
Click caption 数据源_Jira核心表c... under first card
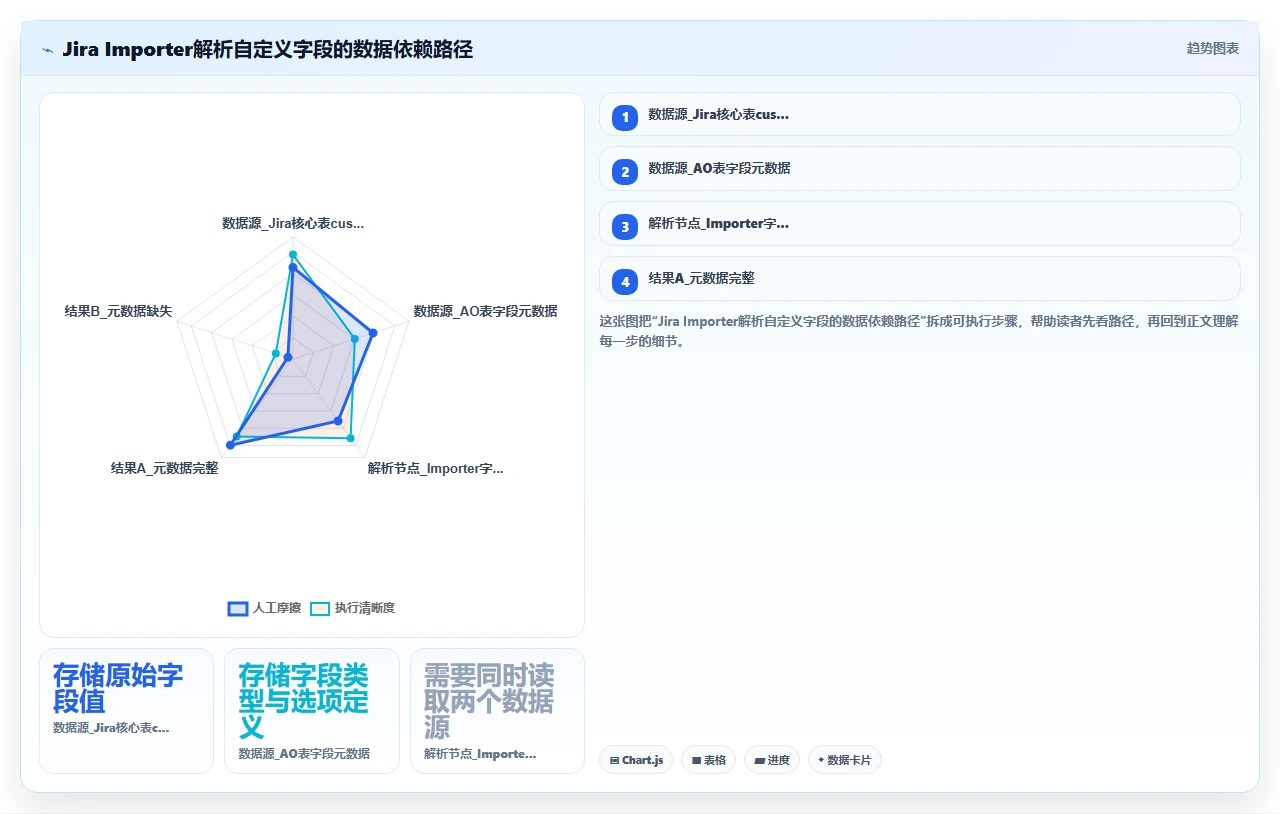[x=111, y=728]
